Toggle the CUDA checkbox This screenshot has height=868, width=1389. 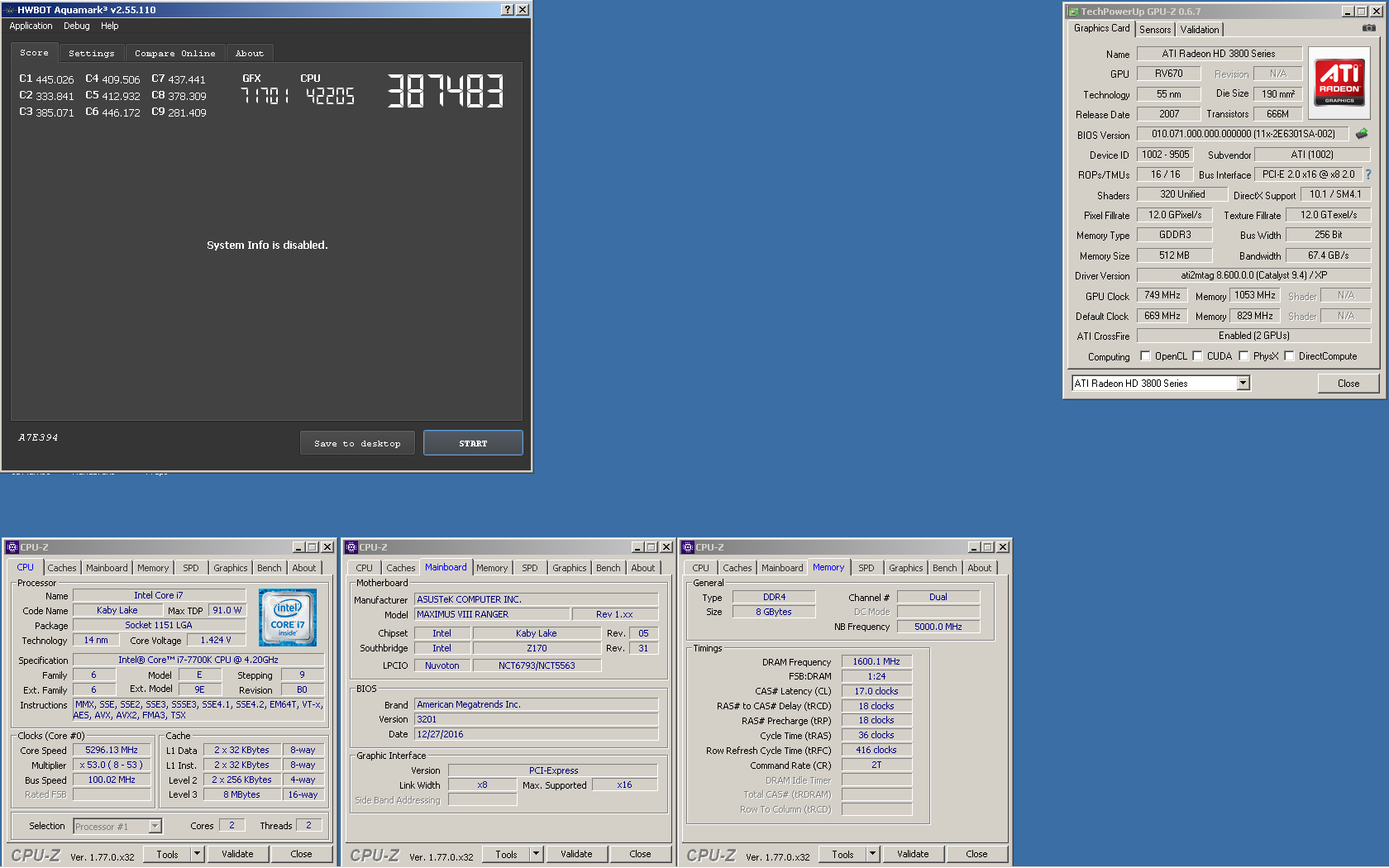[1197, 356]
